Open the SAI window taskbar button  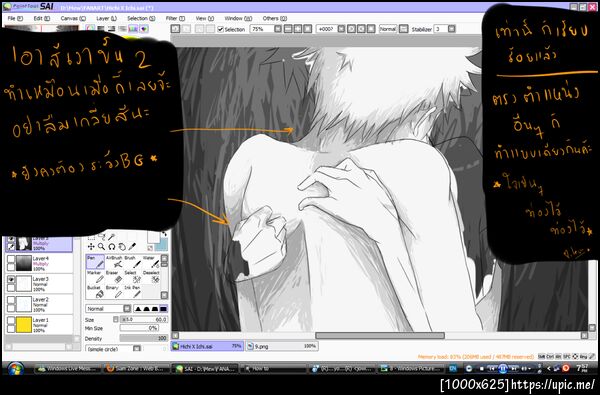click(206, 369)
